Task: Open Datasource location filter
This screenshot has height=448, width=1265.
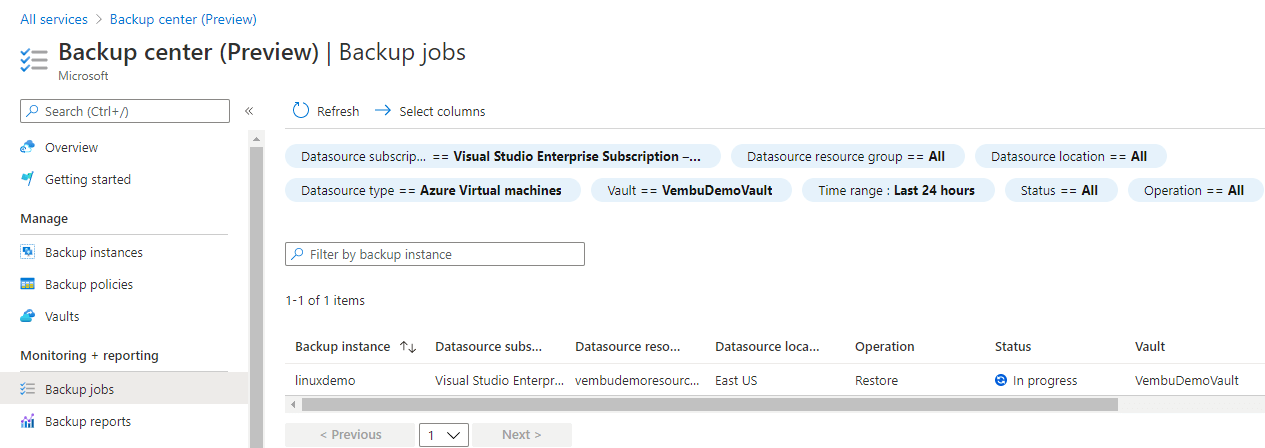Action: click(x=1069, y=156)
